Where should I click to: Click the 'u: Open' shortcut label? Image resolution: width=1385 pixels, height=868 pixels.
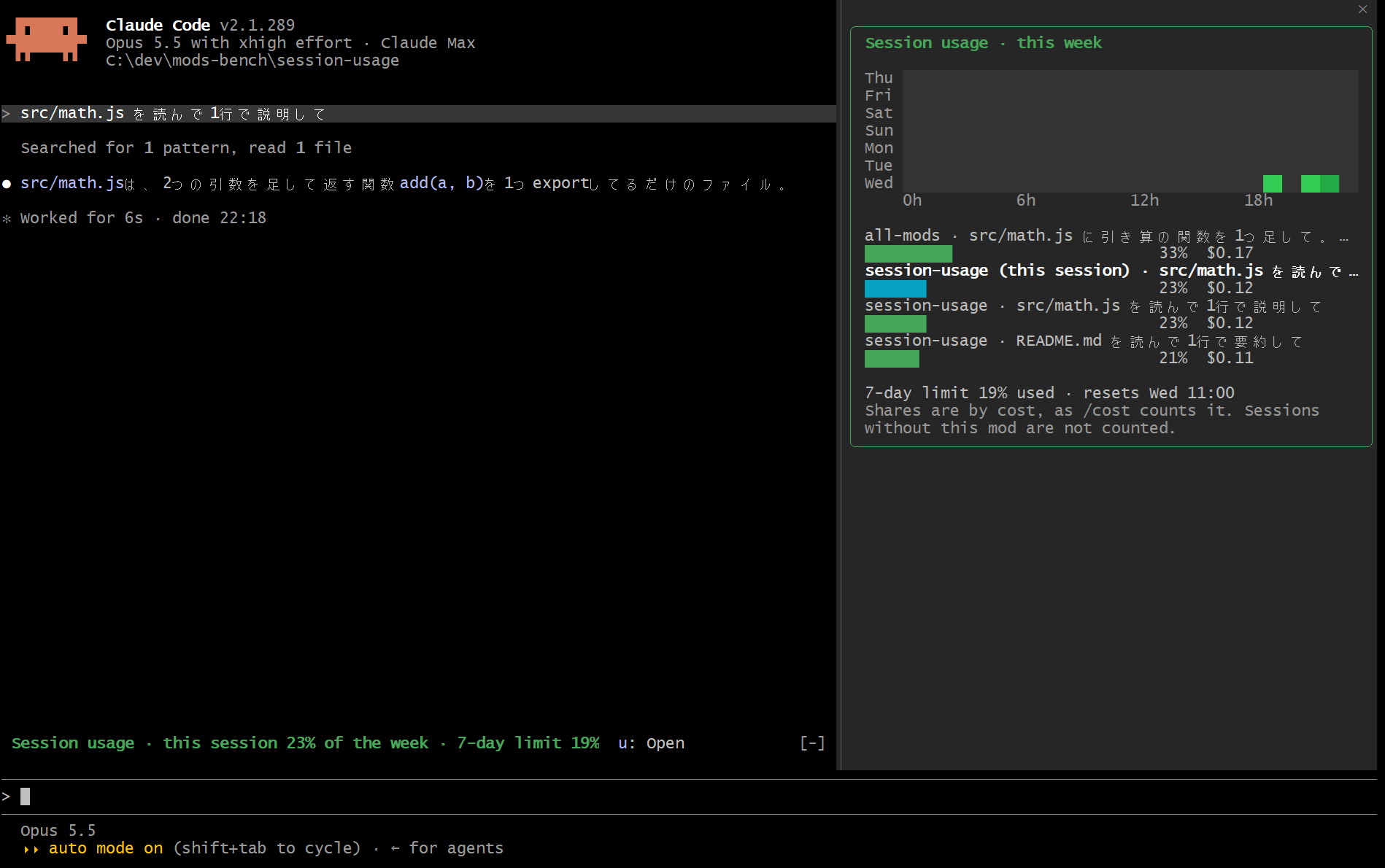click(651, 743)
